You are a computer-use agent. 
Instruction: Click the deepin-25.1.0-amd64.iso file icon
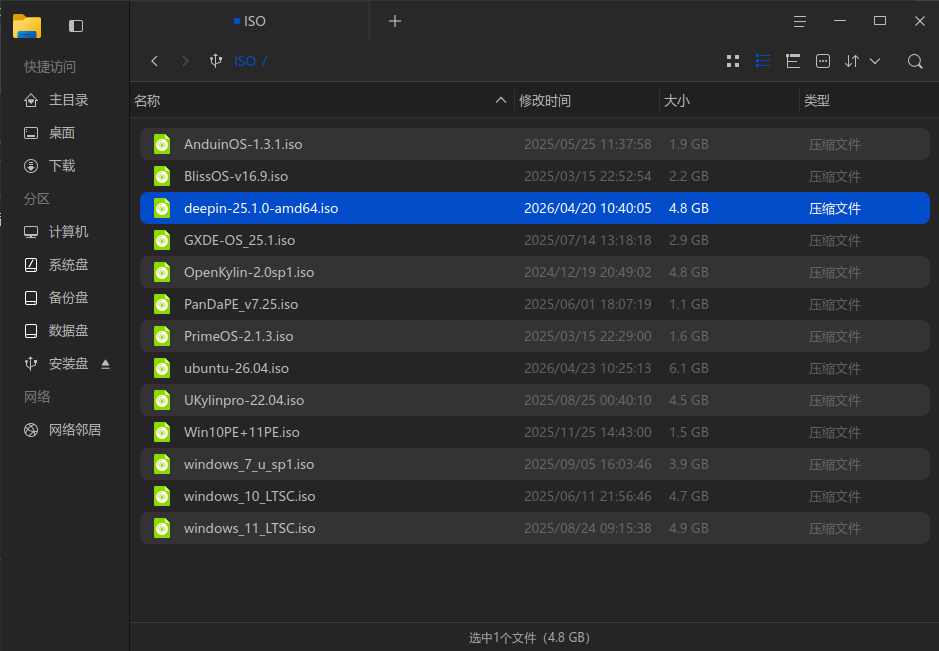(x=162, y=208)
